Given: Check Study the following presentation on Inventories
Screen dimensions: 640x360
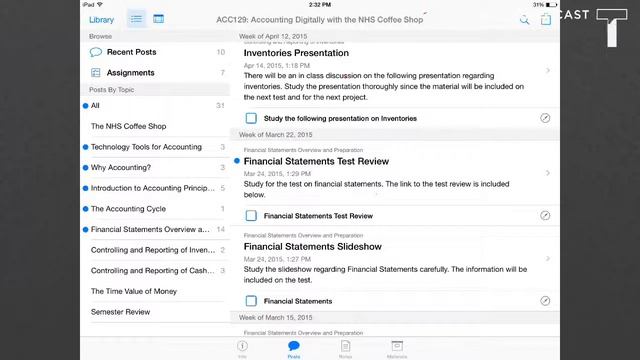Looking at the screenshot, I should coord(251,118).
